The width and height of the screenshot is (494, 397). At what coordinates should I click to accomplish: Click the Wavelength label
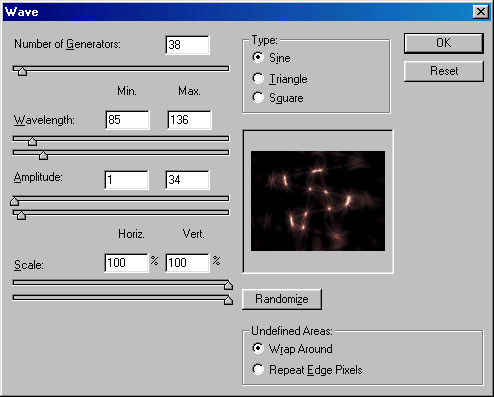(44, 120)
